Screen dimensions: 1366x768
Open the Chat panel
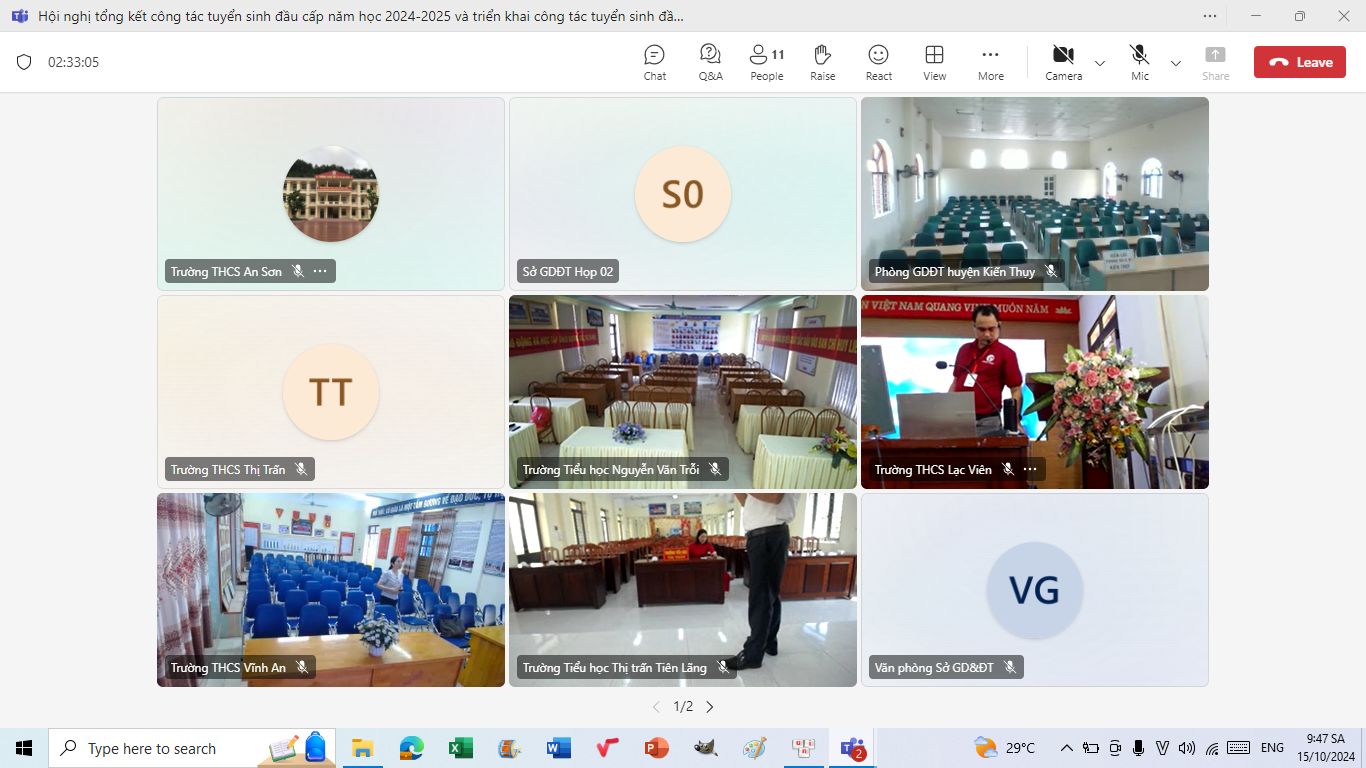(x=654, y=62)
